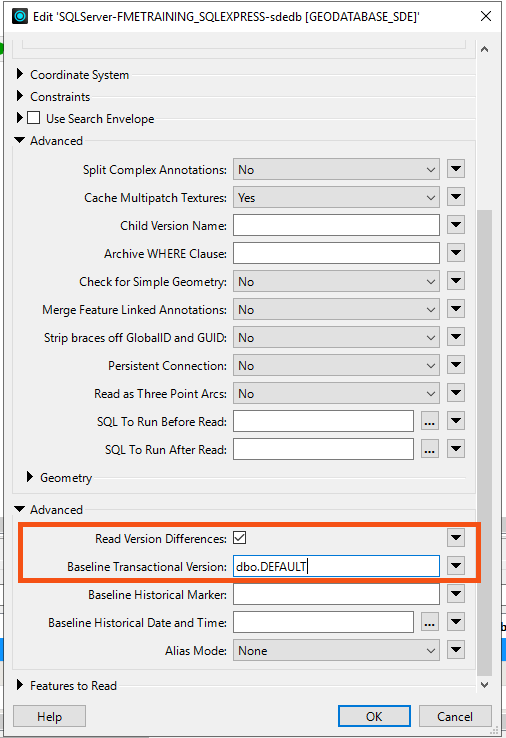
Task: Click Archive WHERE Clause text field
Action: pos(336,254)
